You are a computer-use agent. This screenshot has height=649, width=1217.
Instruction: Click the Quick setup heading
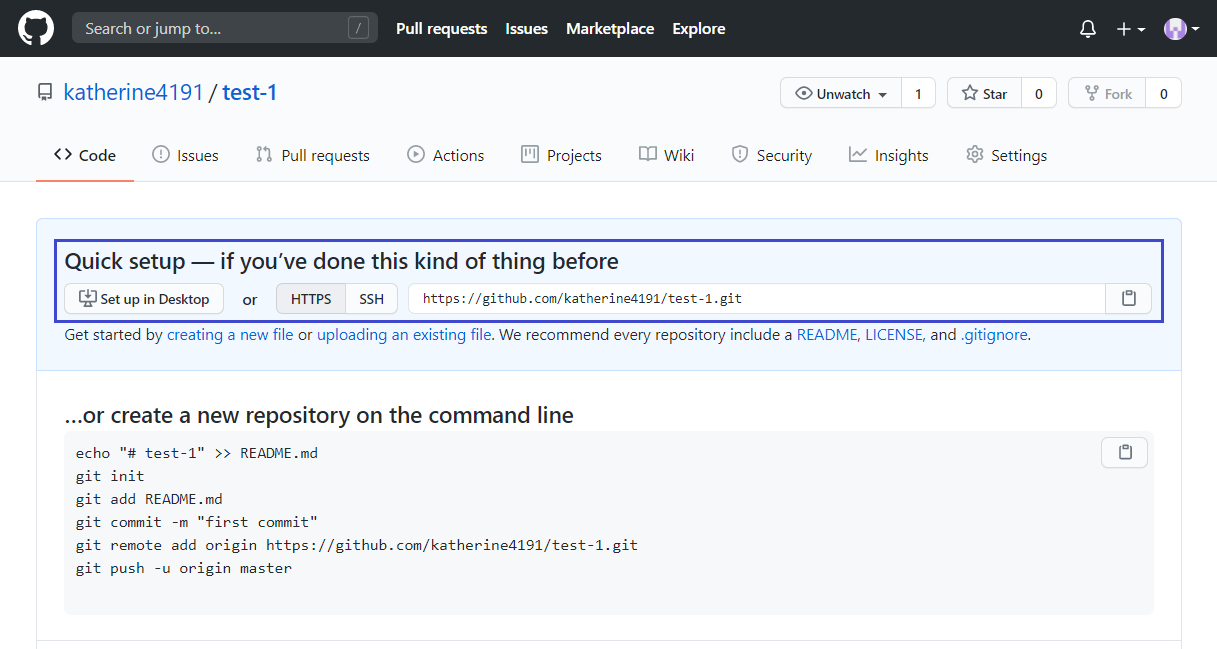pos(342,261)
